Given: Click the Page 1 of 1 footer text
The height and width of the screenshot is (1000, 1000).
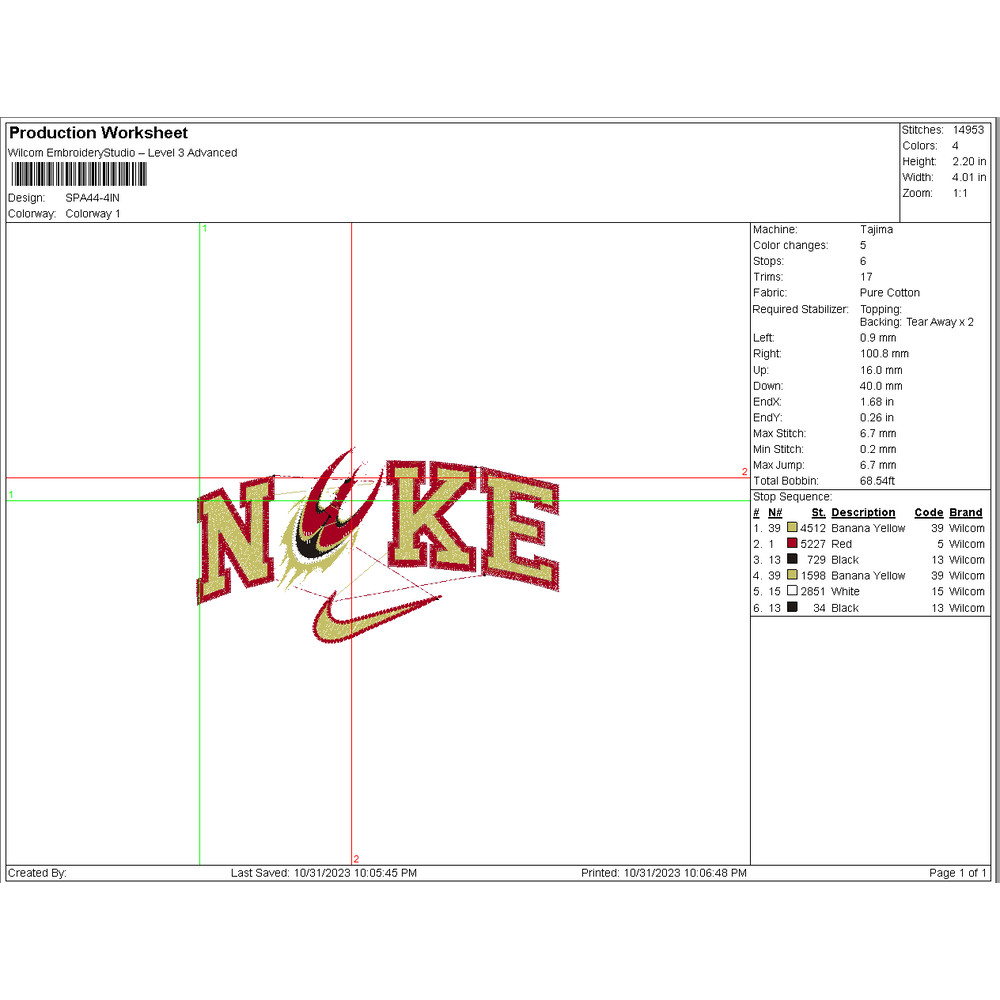Looking at the screenshot, I should (x=958, y=873).
